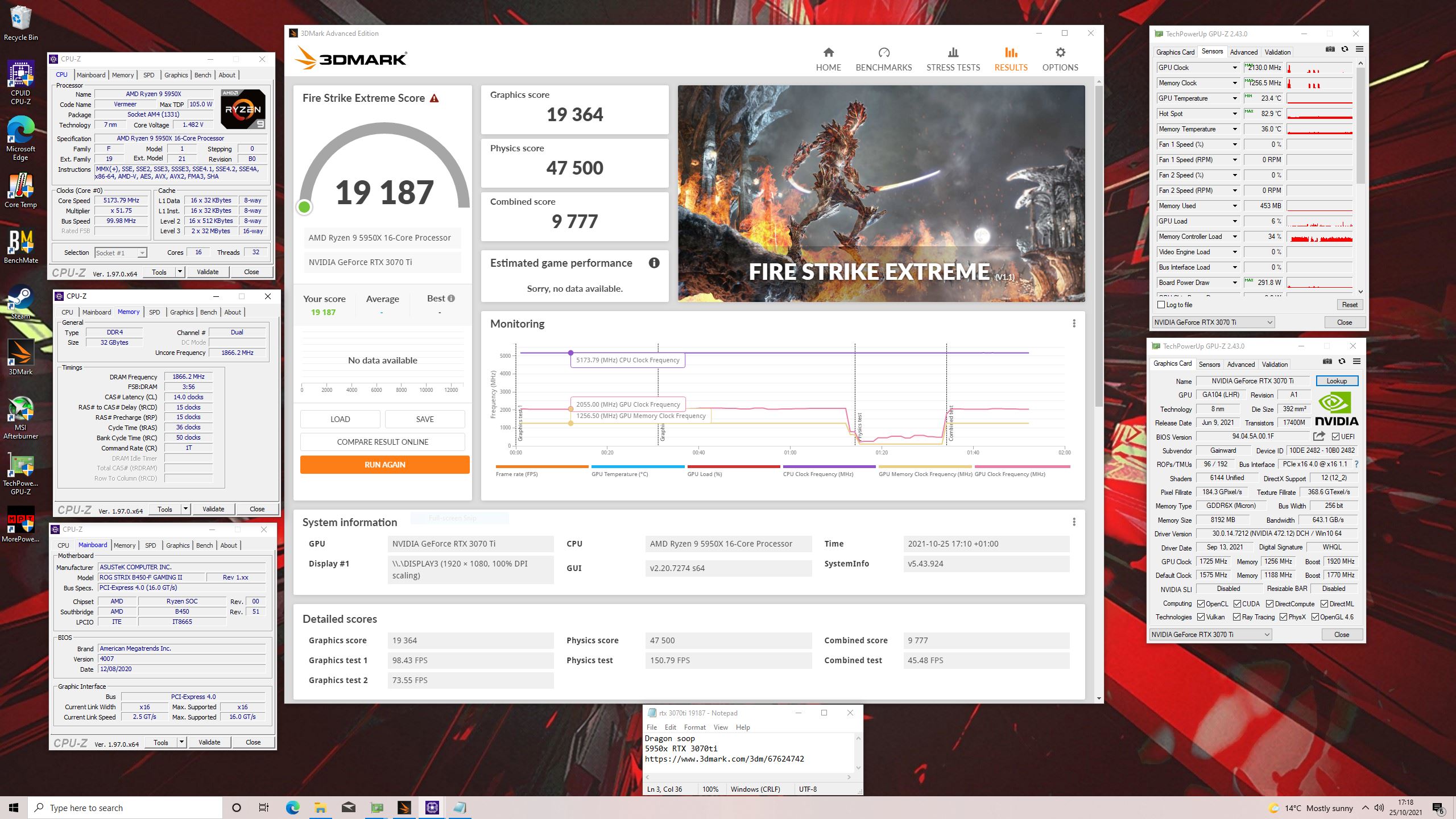Open the Monitoring panel three-dot menu
Image resolution: width=1456 pixels, height=819 pixels.
click(1074, 324)
